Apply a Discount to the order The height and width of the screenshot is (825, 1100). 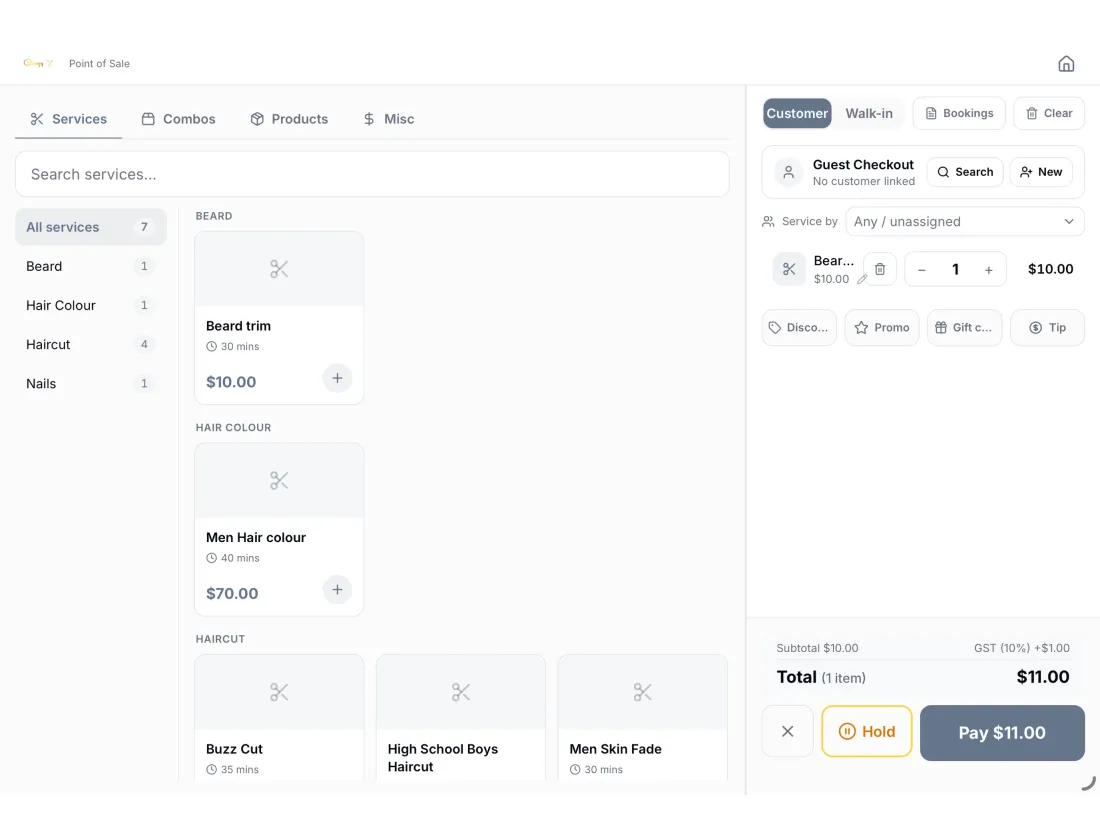point(799,328)
